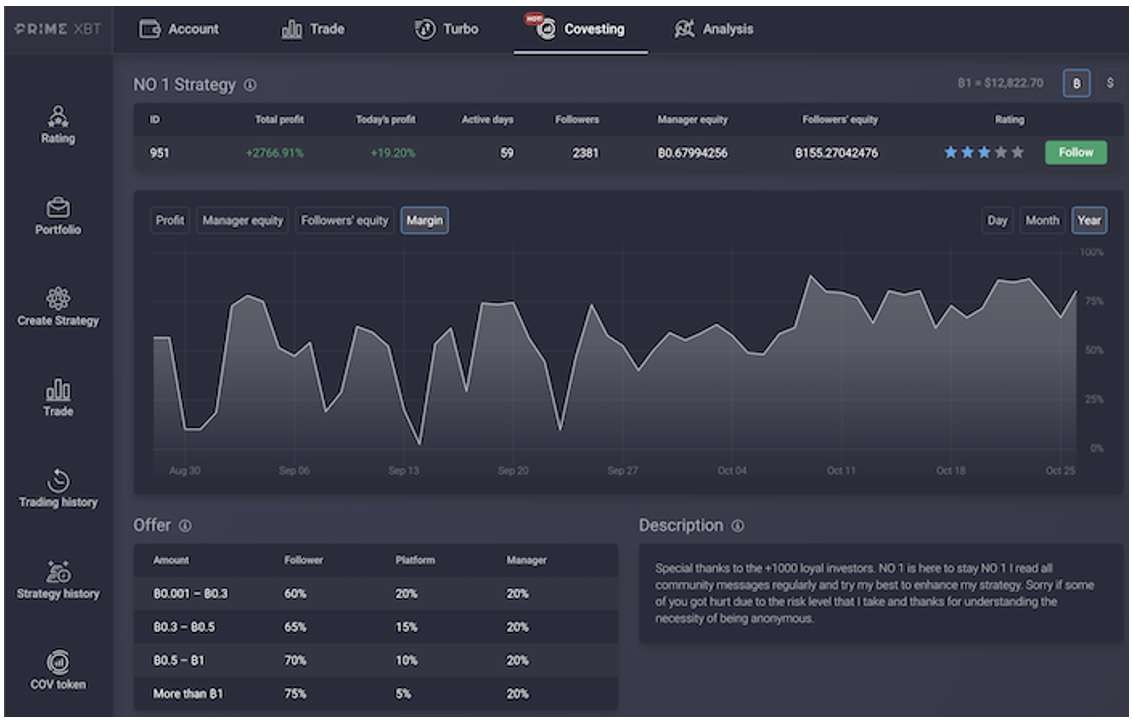Open Rating icon in sidebar

[58, 116]
